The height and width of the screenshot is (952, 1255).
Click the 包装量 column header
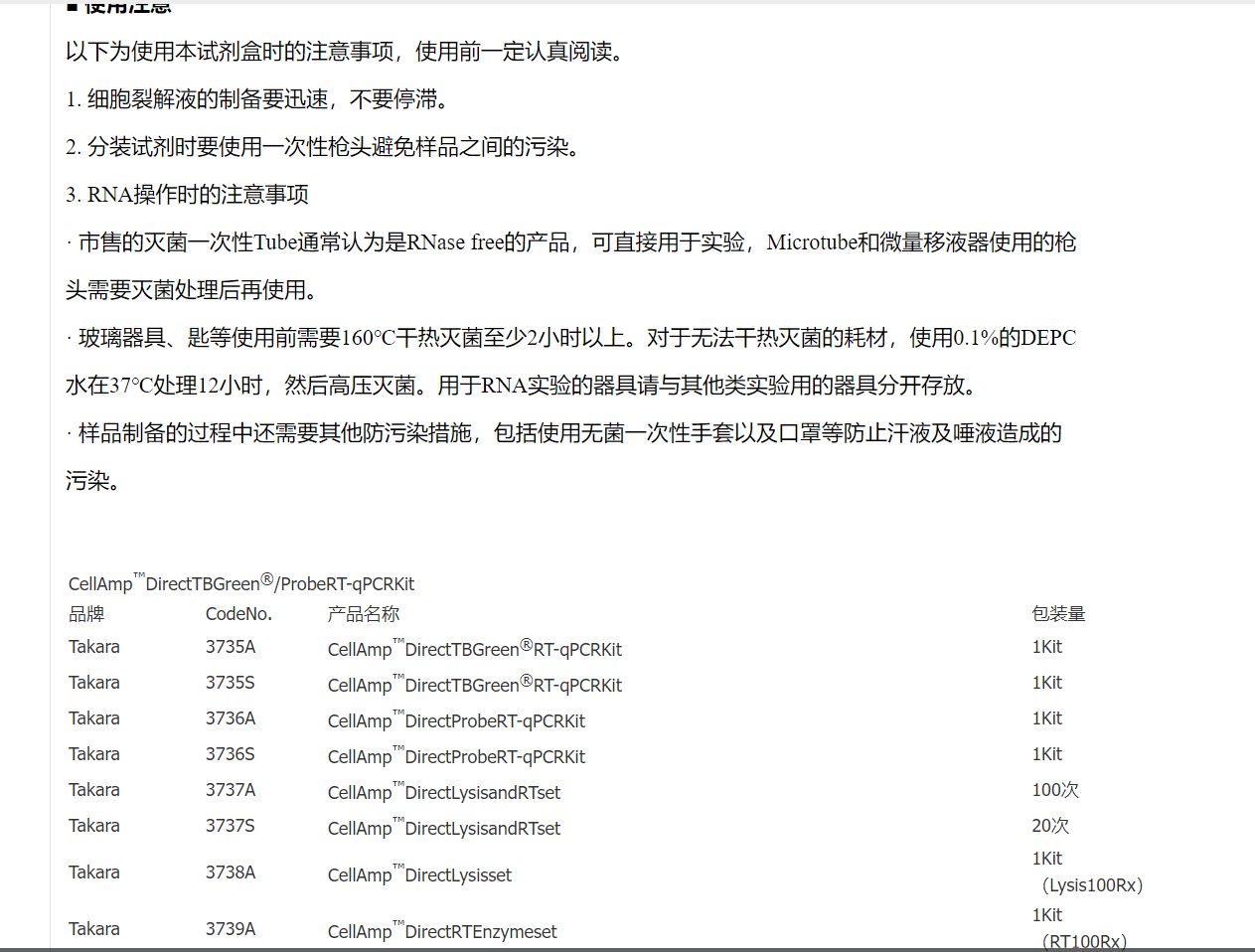point(1058,614)
